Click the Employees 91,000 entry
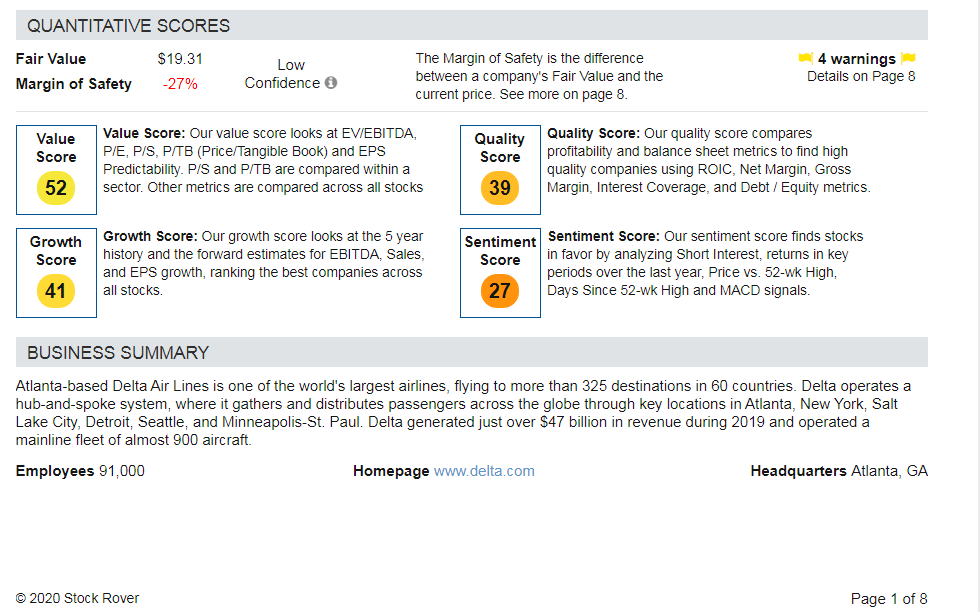The width and height of the screenshot is (980, 612). [80, 471]
